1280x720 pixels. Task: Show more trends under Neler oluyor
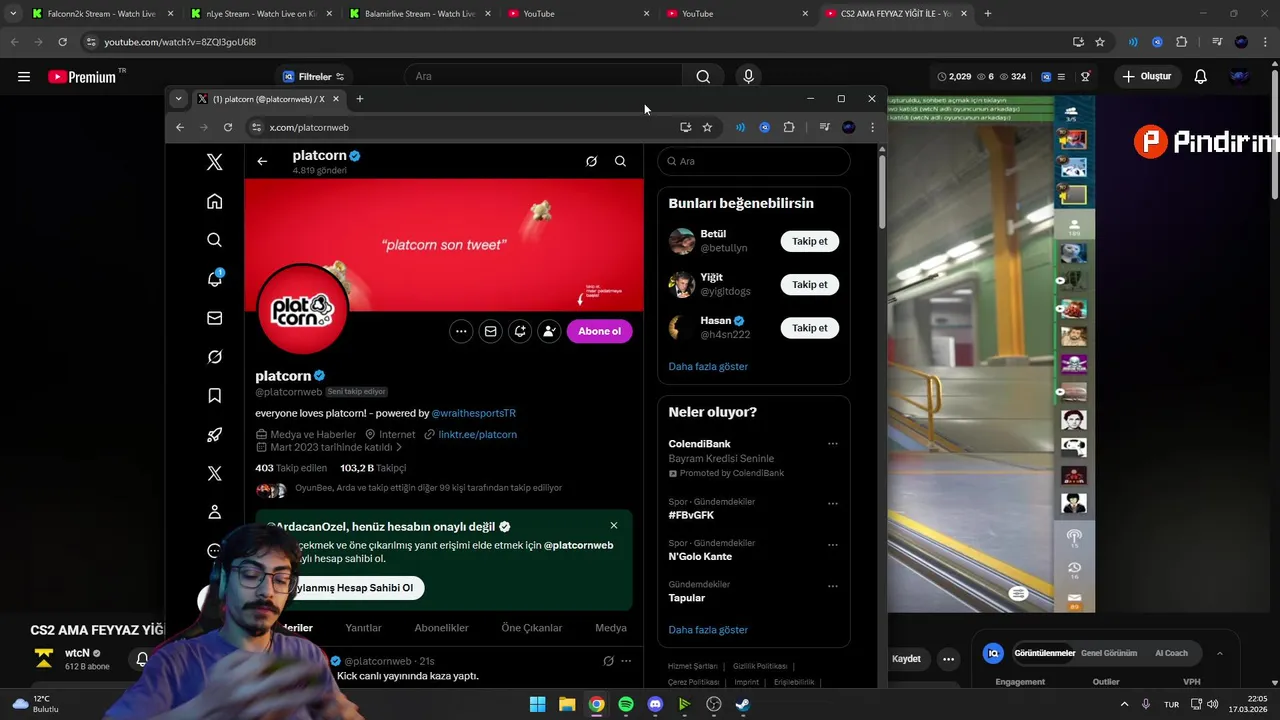708,630
